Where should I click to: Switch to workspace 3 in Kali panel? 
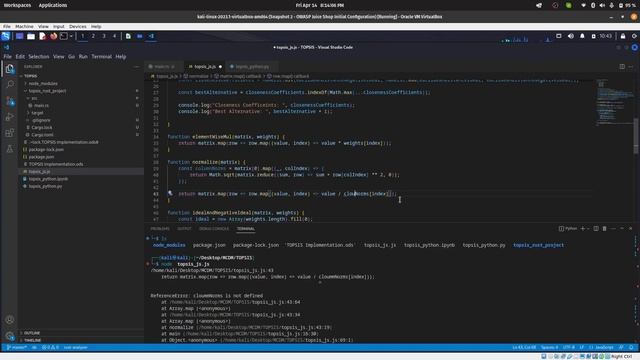104,36
